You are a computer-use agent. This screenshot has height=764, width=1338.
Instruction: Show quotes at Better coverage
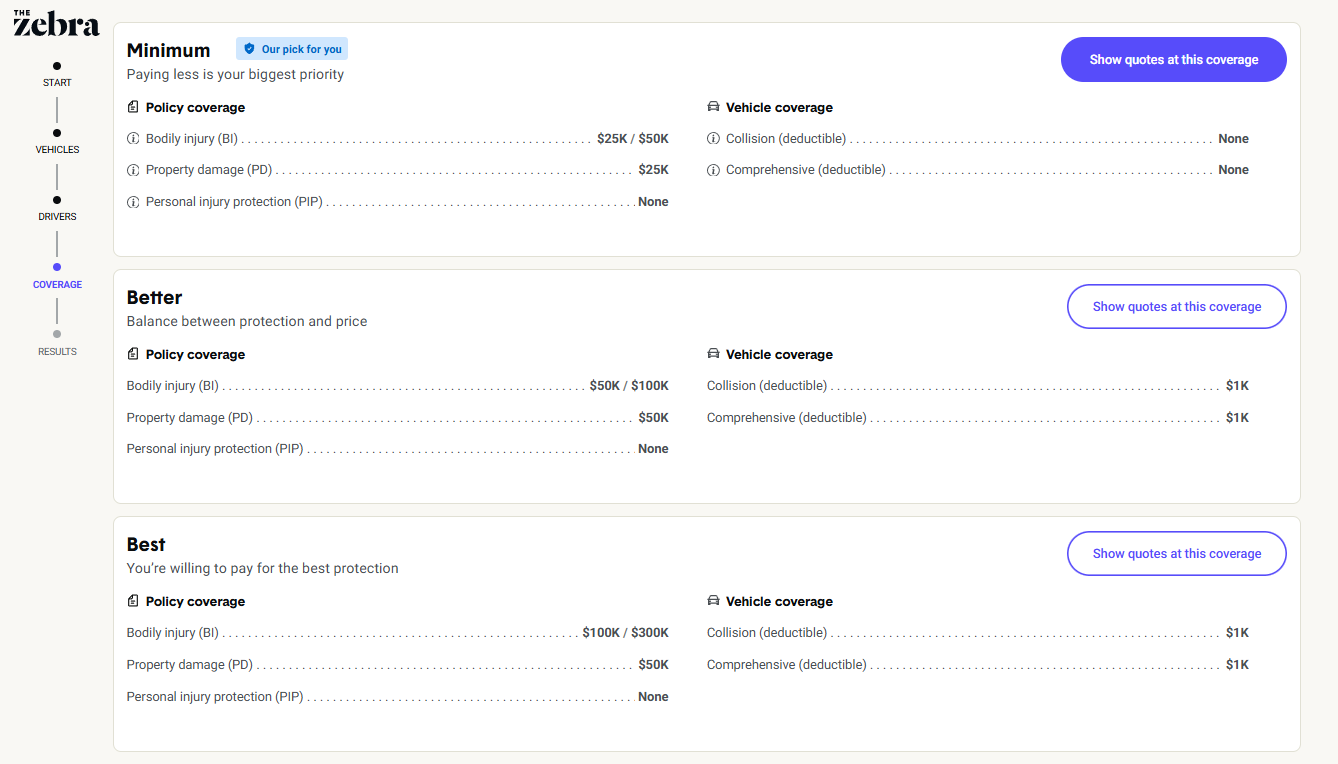point(1176,307)
